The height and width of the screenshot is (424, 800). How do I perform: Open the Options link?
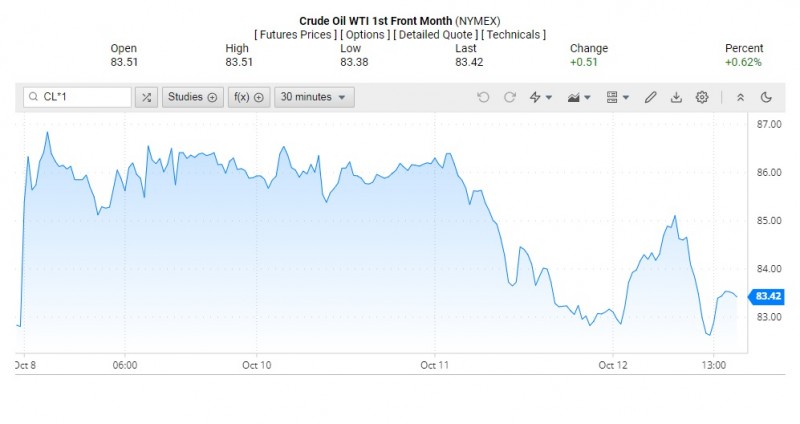tap(365, 35)
